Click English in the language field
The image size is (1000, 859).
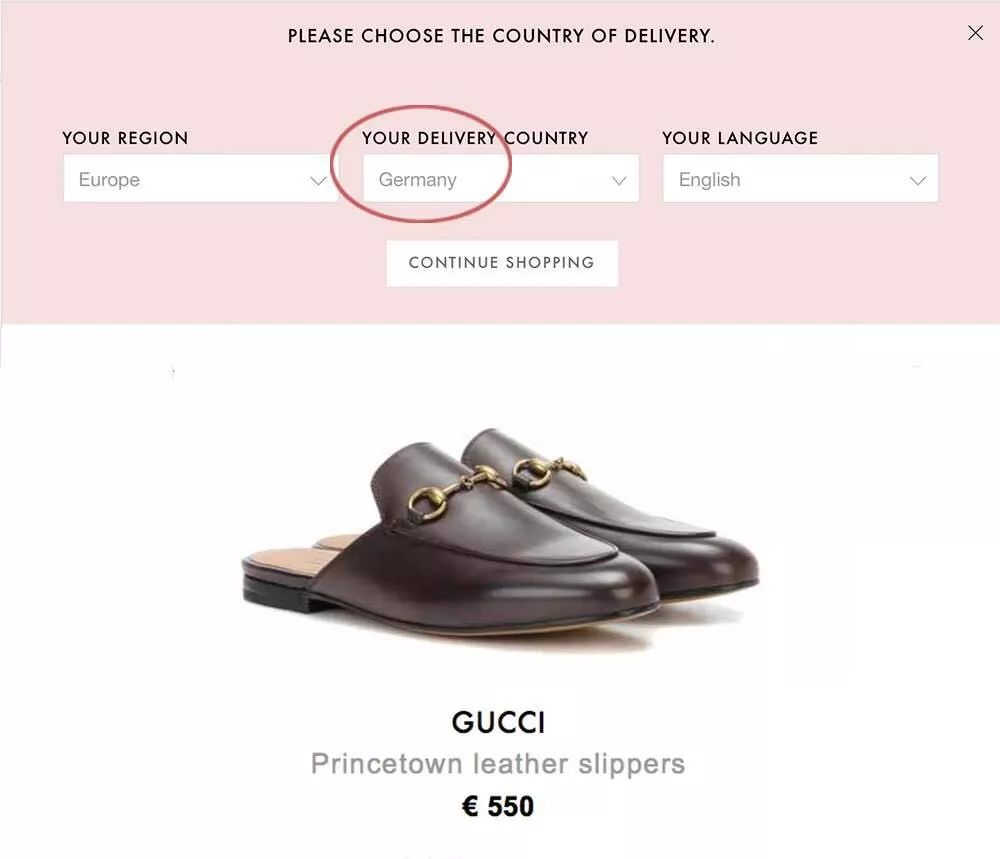point(709,180)
